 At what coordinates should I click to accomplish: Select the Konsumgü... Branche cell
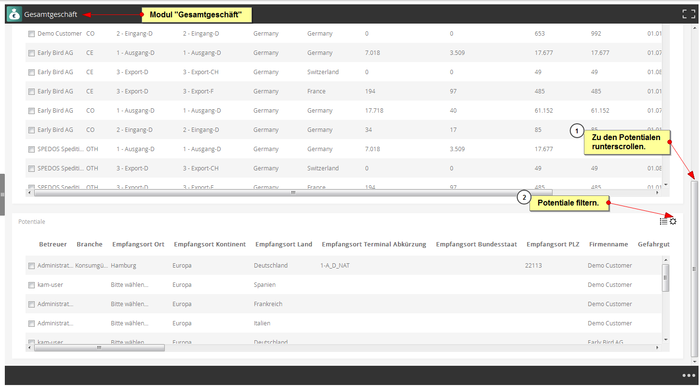(91, 265)
